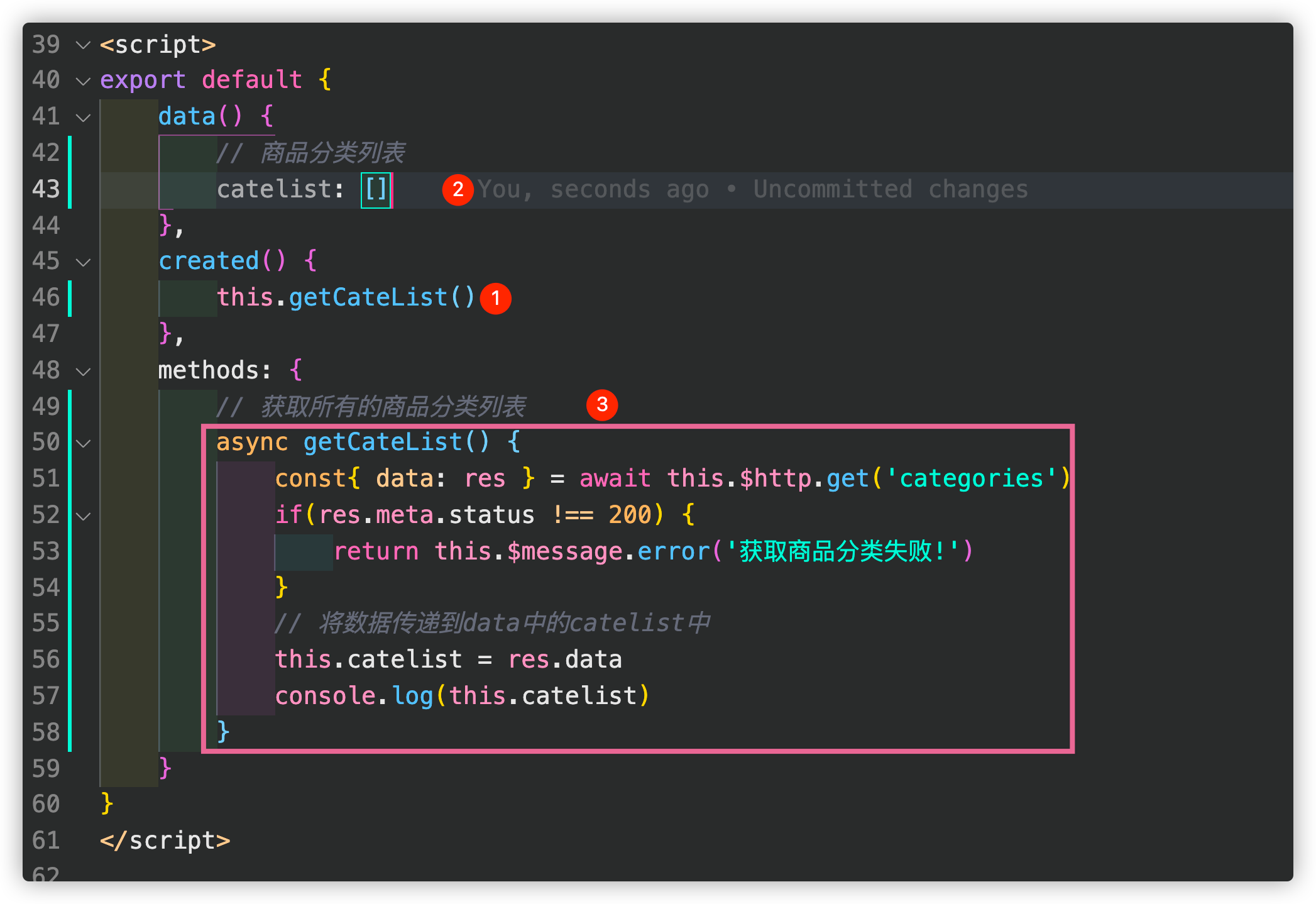
Task: Collapse the created() hook fold arrow
Action: pos(83,262)
